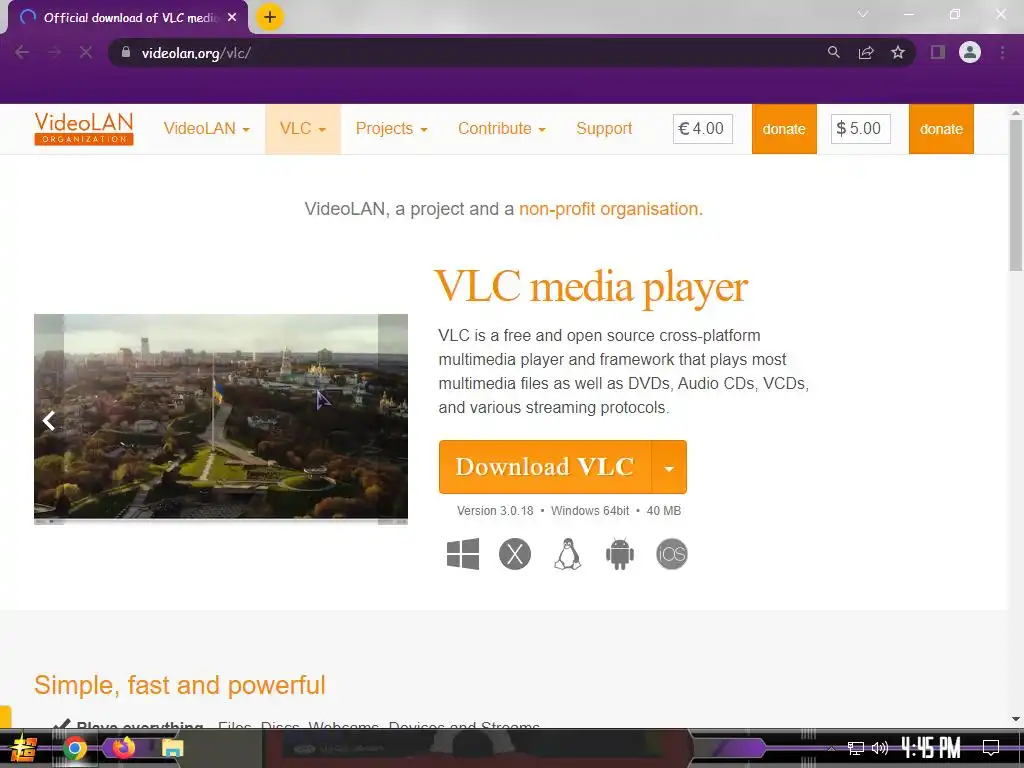Open the Chrome profile avatar
The width and height of the screenshot is (1024, 768).
coord(970,52)
